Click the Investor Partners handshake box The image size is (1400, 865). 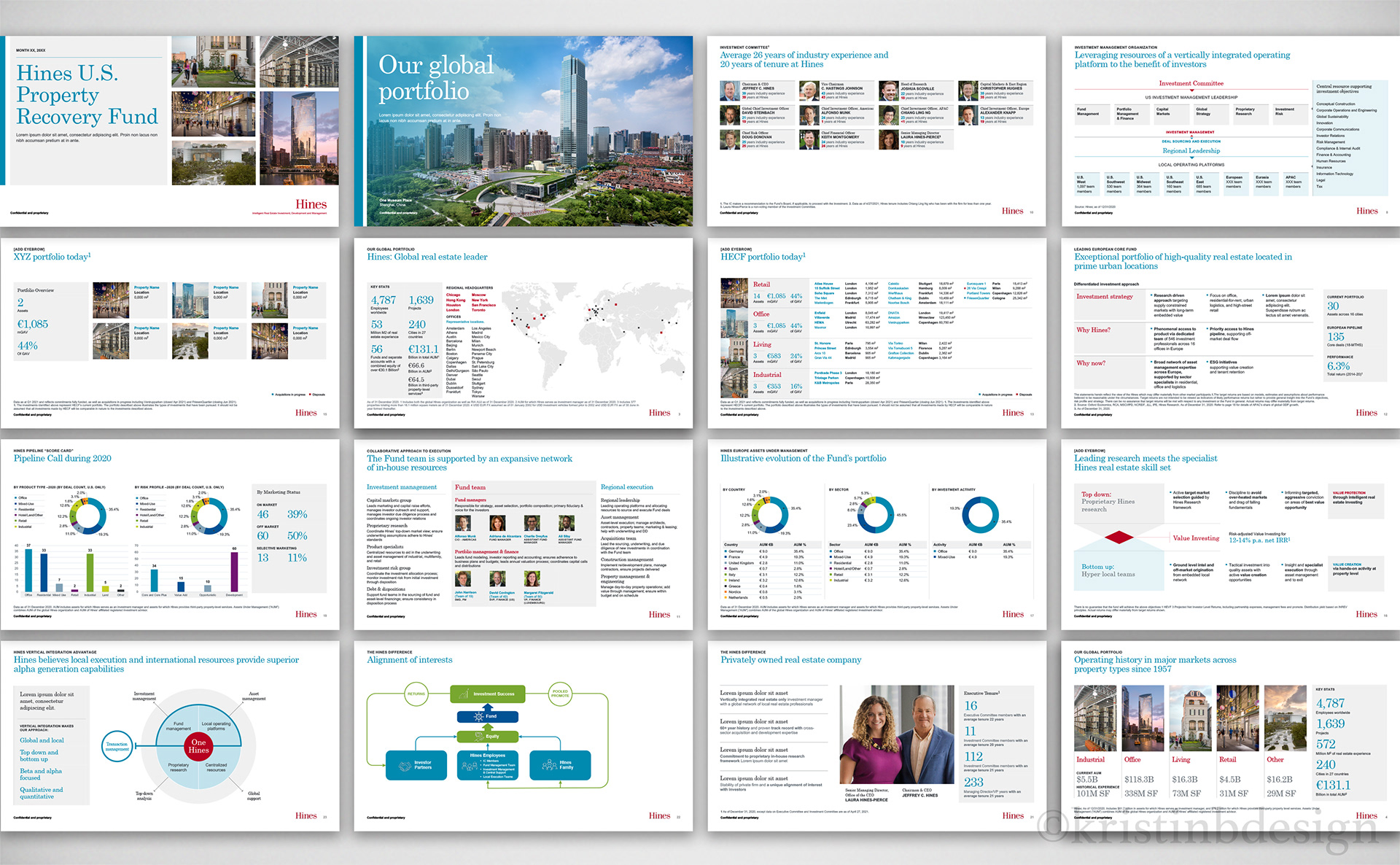coord(416,765)
